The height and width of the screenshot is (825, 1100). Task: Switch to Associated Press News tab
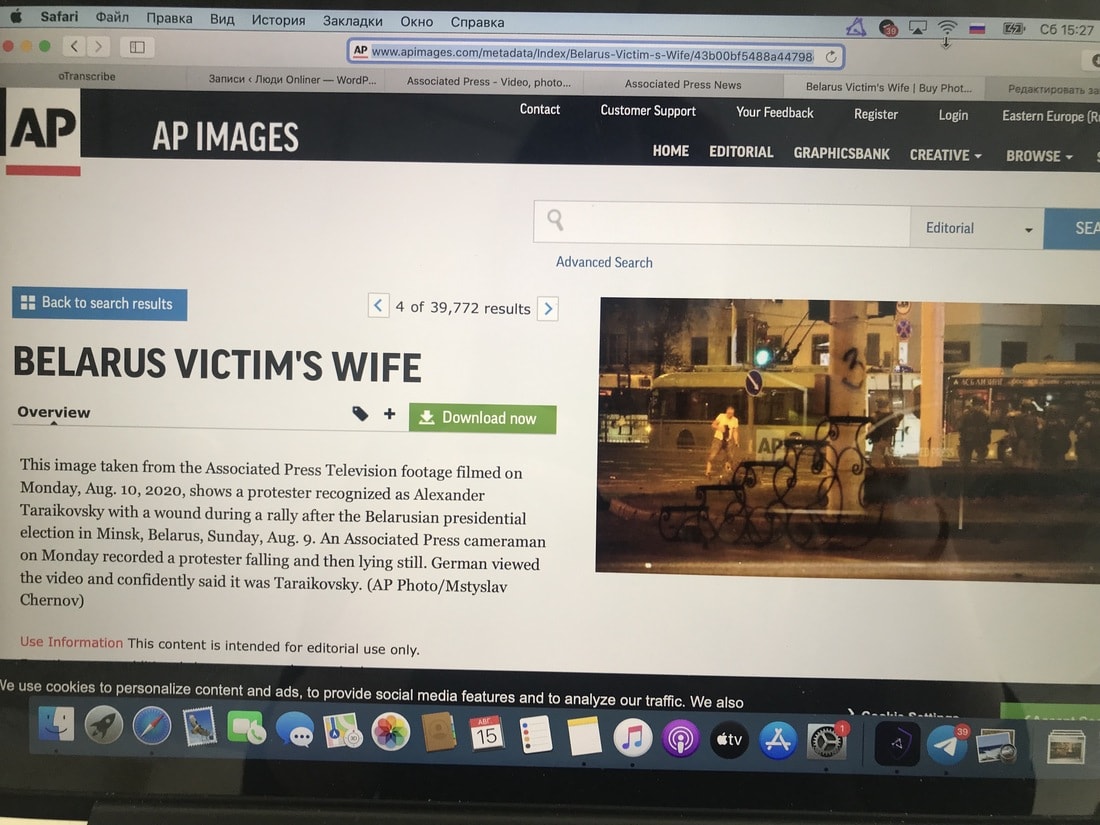pyautogui.click(x=683, y=84)
